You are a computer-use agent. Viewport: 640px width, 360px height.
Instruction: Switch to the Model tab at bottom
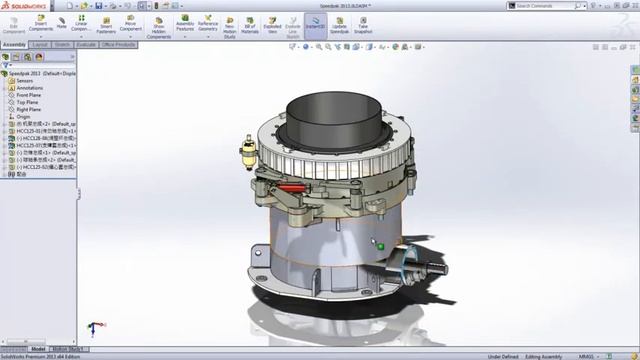click(38, 349)
